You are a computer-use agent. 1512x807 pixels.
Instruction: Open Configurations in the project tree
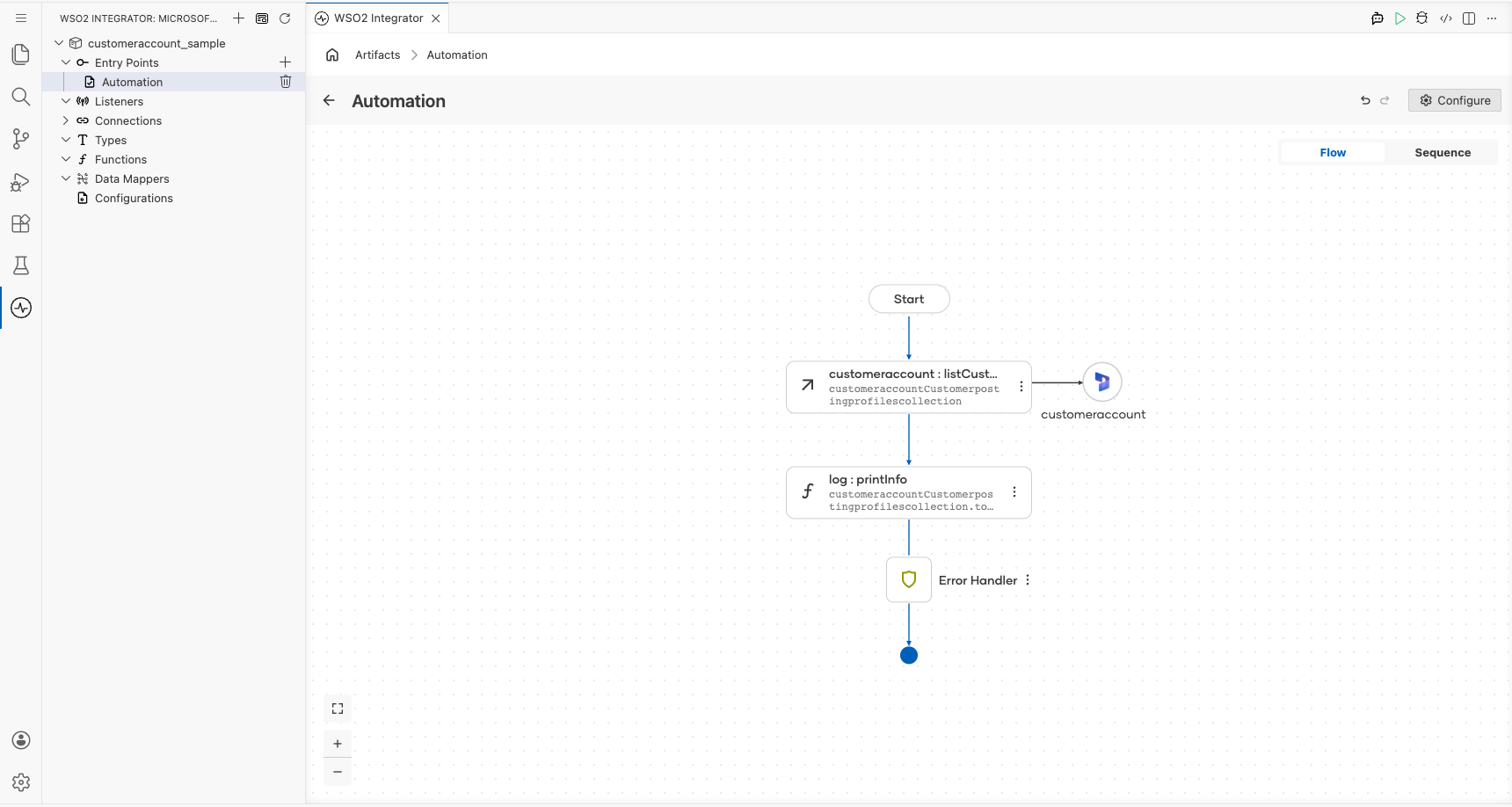point(134,198)
